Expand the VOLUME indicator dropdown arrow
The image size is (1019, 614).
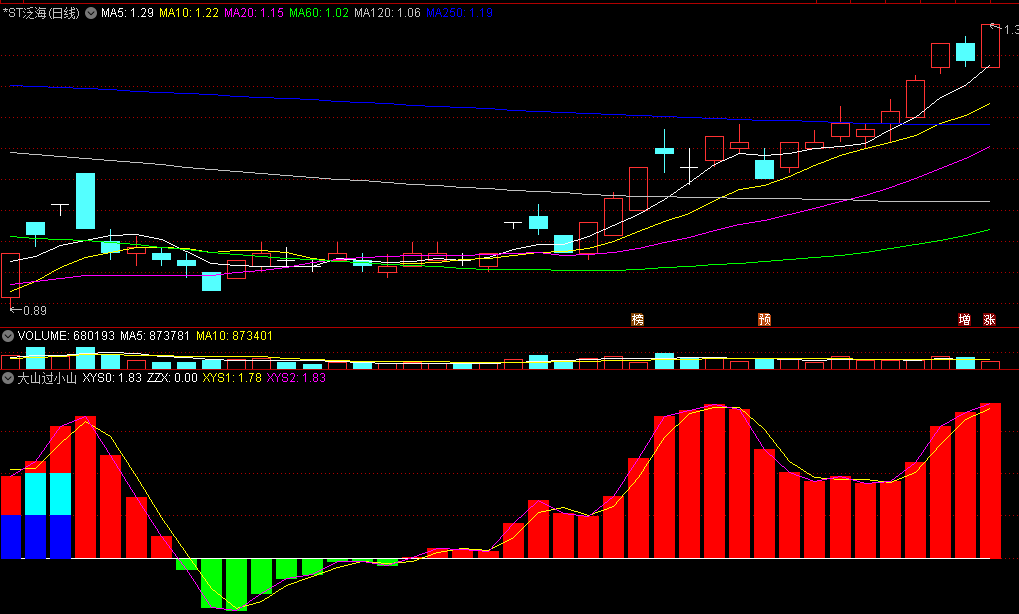coord(8,336)
